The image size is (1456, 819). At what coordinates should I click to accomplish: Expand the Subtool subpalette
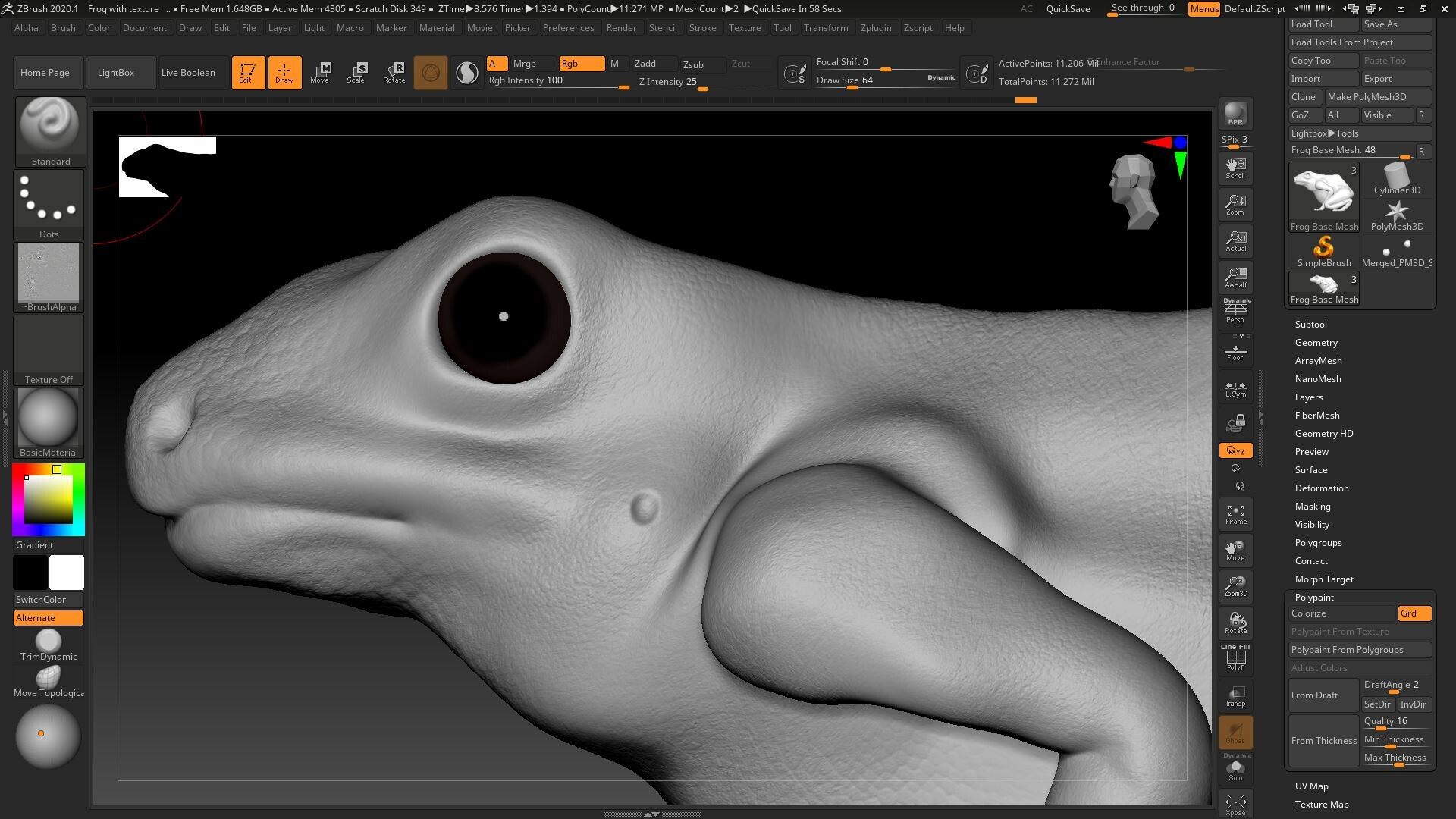[1311, 324]
